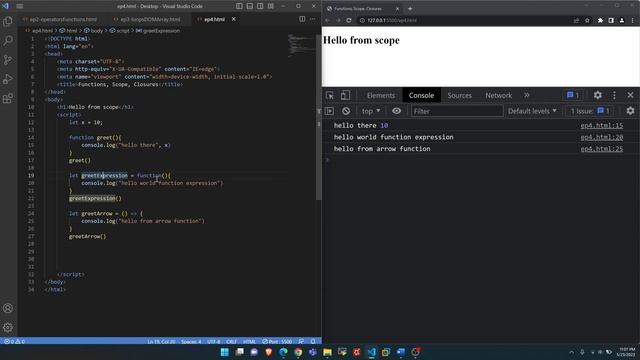
Task: Change indentation via Spaces: 4
Action: pos(191,341)
